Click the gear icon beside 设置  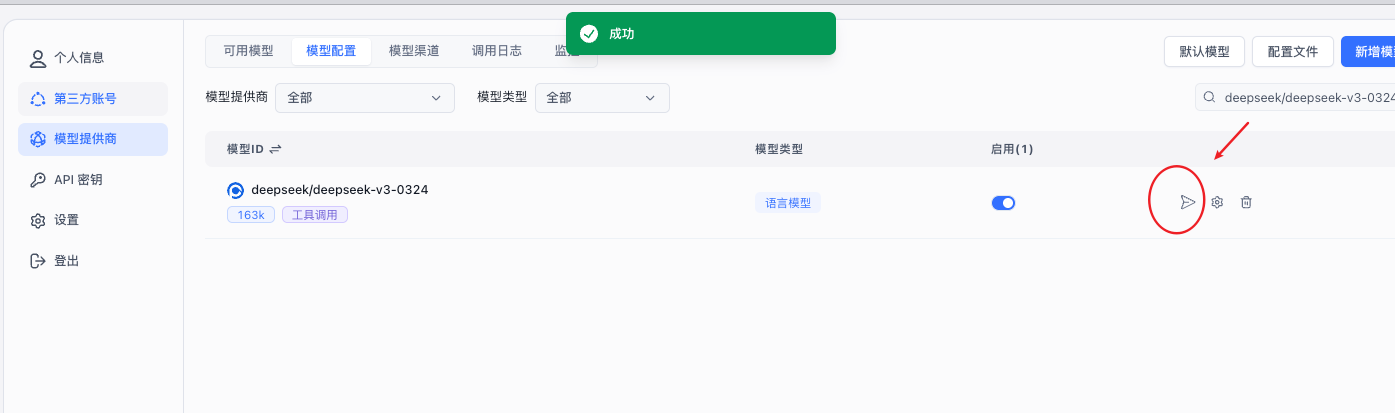click(38, 220)
